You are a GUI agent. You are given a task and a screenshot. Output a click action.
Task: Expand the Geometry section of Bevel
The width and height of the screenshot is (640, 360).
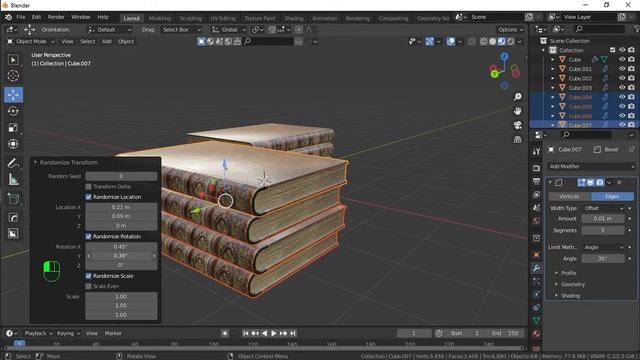click(573, 284)
